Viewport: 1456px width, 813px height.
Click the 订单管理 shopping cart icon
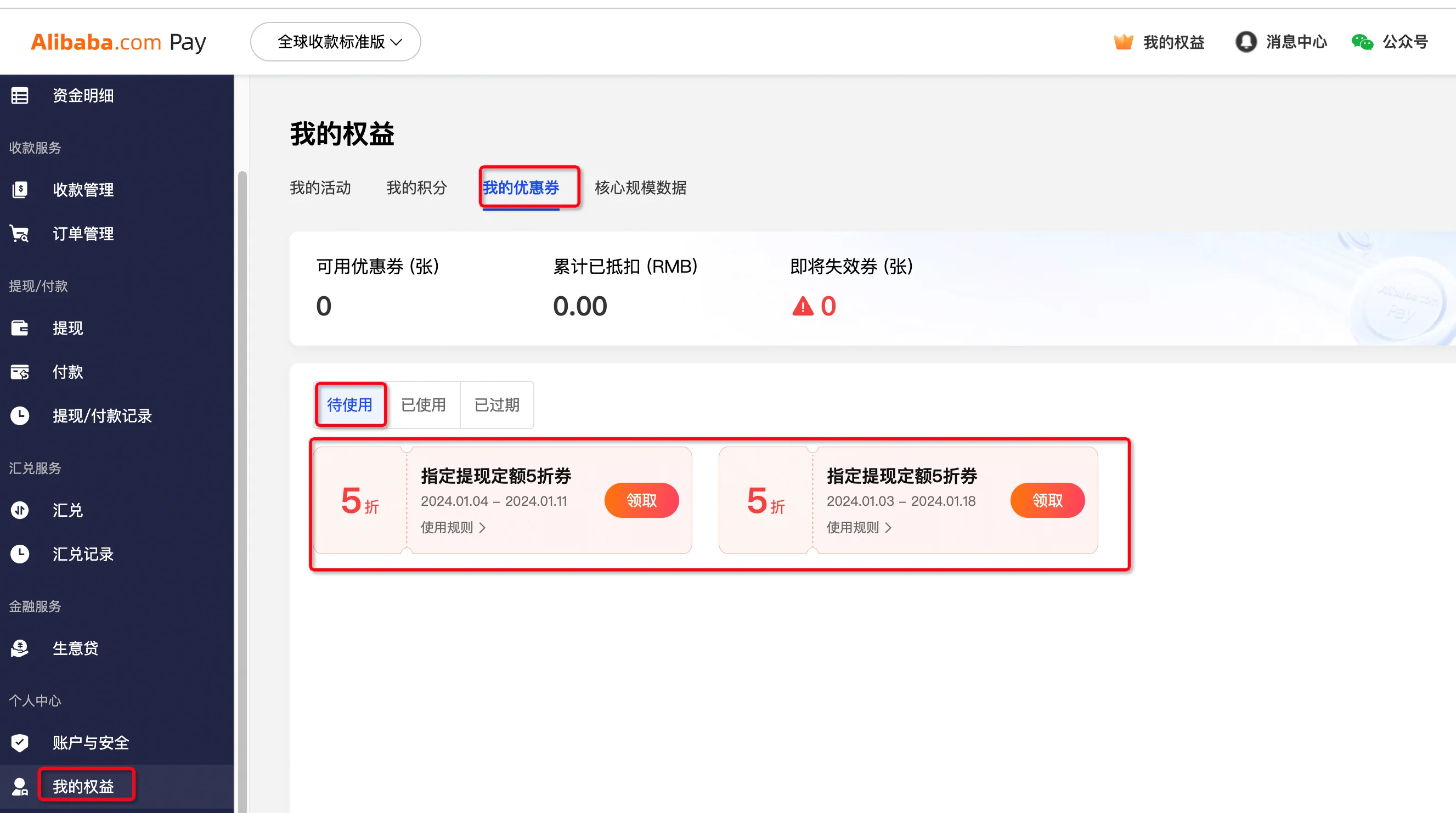[x=20, y=234]
